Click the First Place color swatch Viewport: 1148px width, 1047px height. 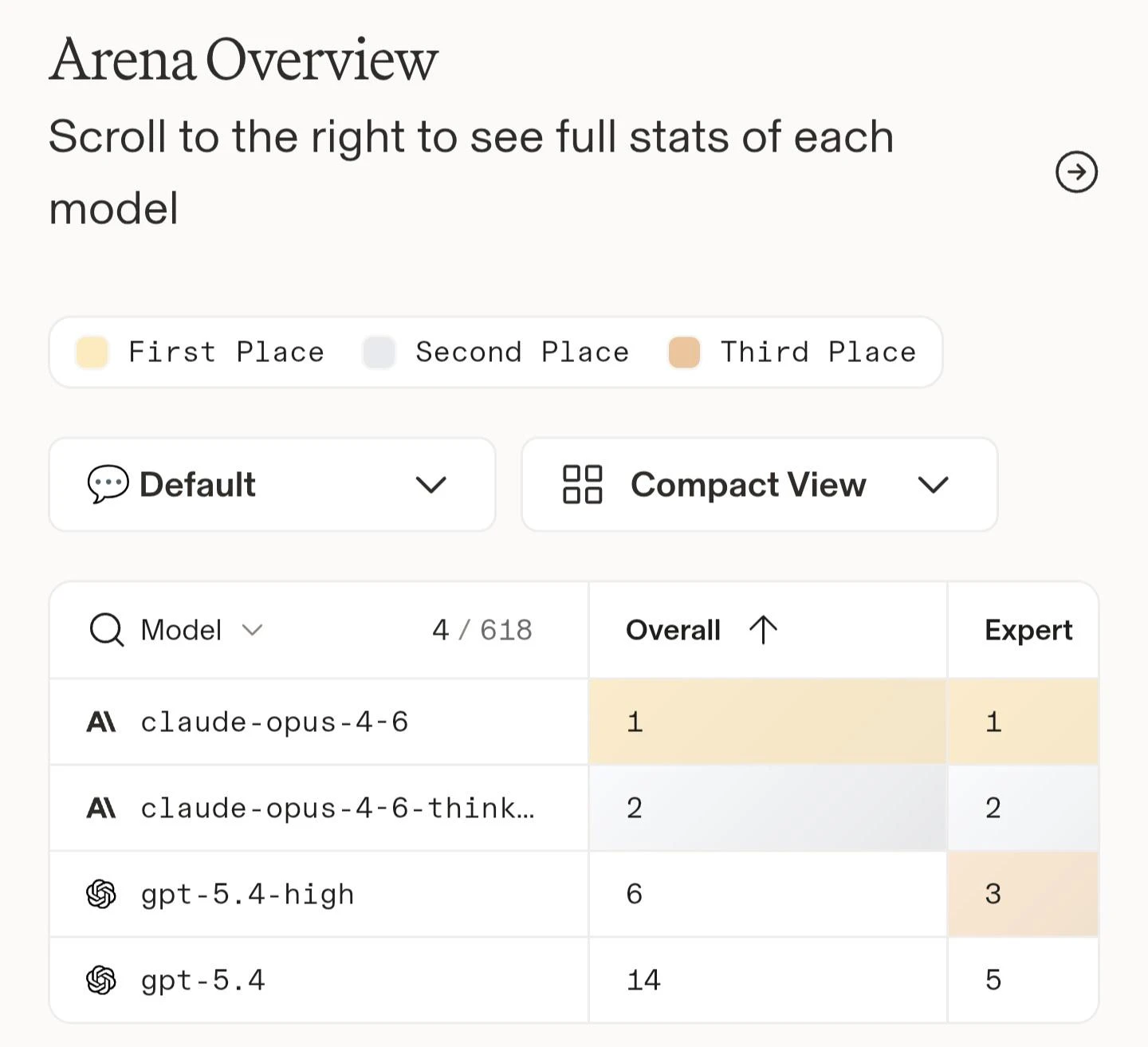(x=92, y=352)
